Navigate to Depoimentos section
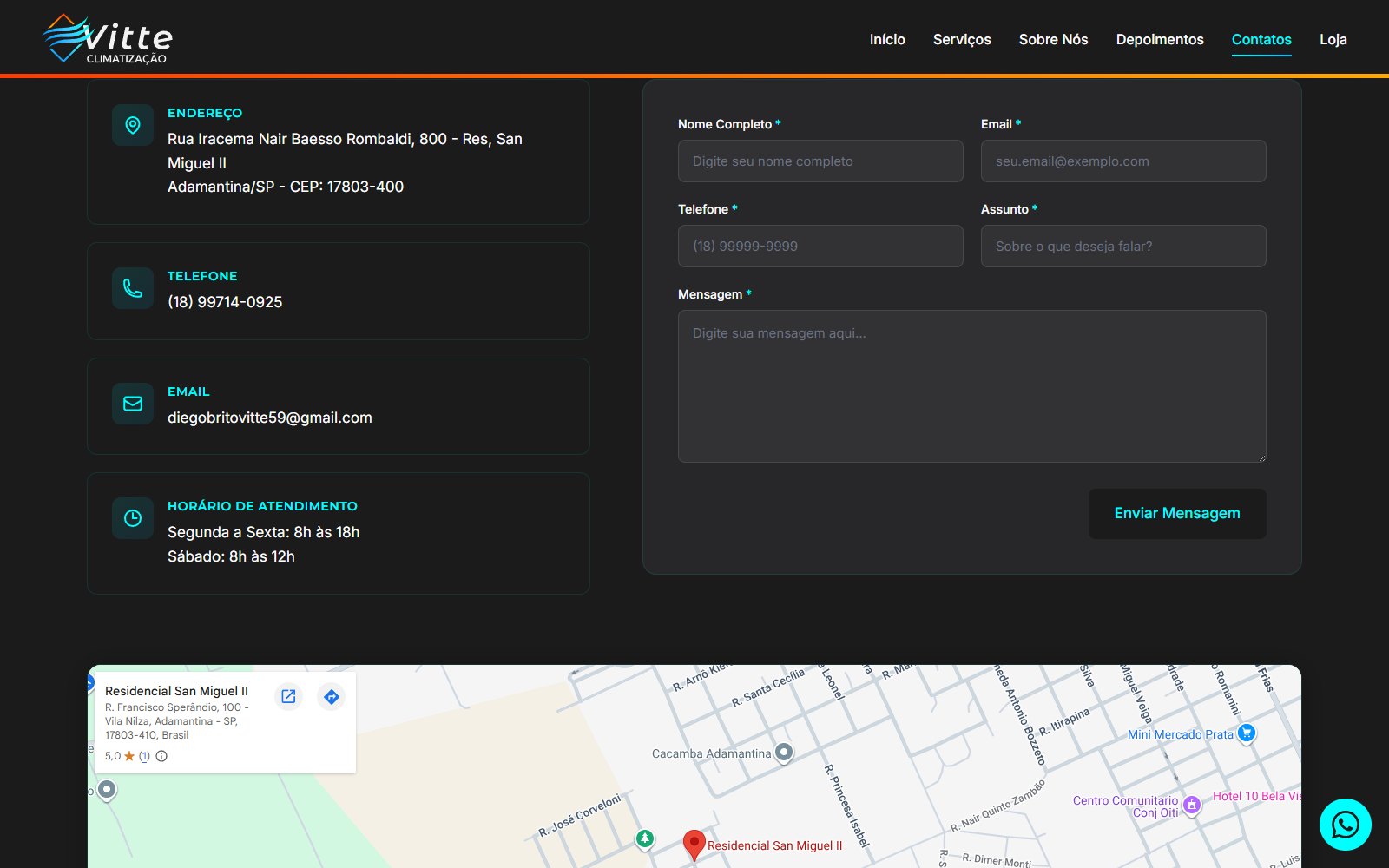The width and height of the screenshot is (1389, 868). (1160, 39)
